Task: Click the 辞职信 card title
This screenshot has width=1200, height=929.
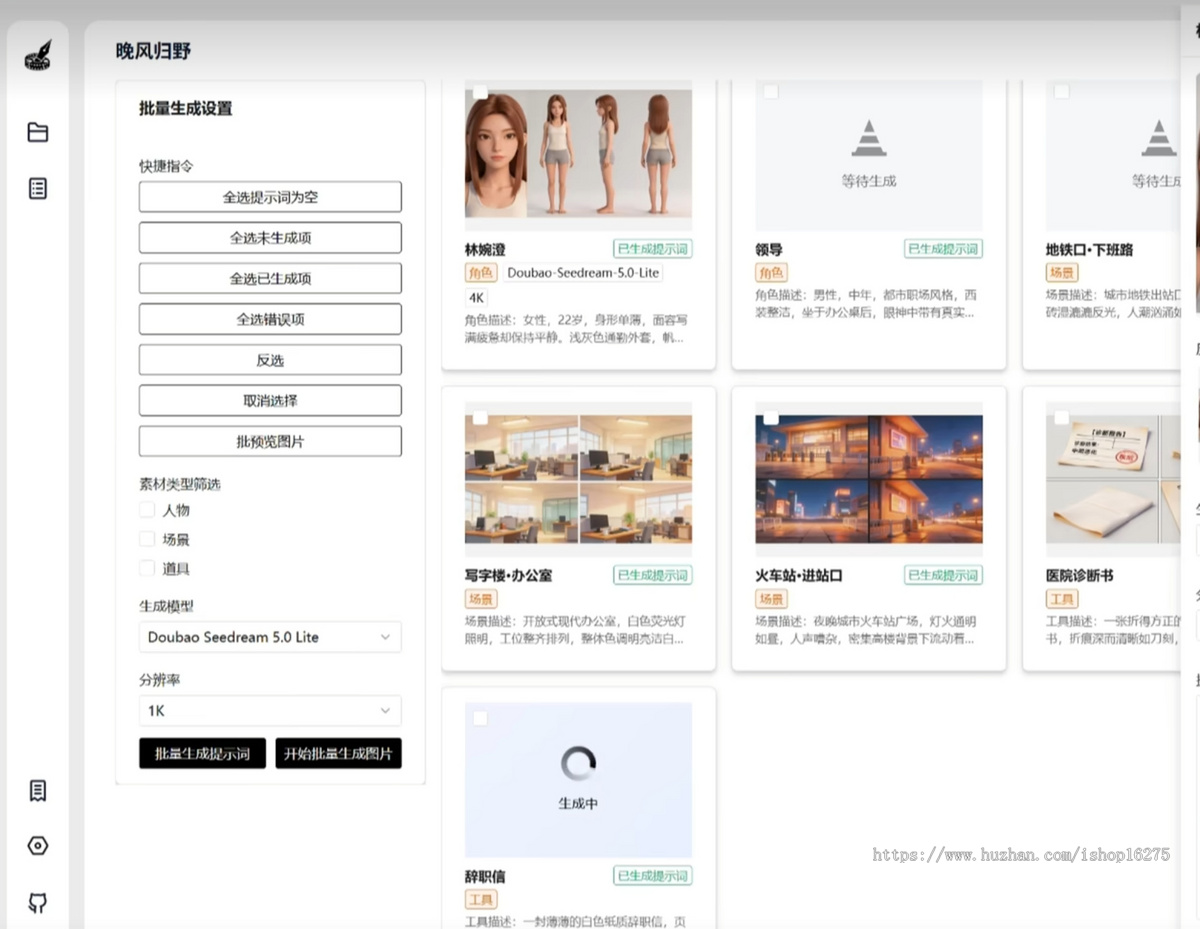Action: (x=485, y=877)
